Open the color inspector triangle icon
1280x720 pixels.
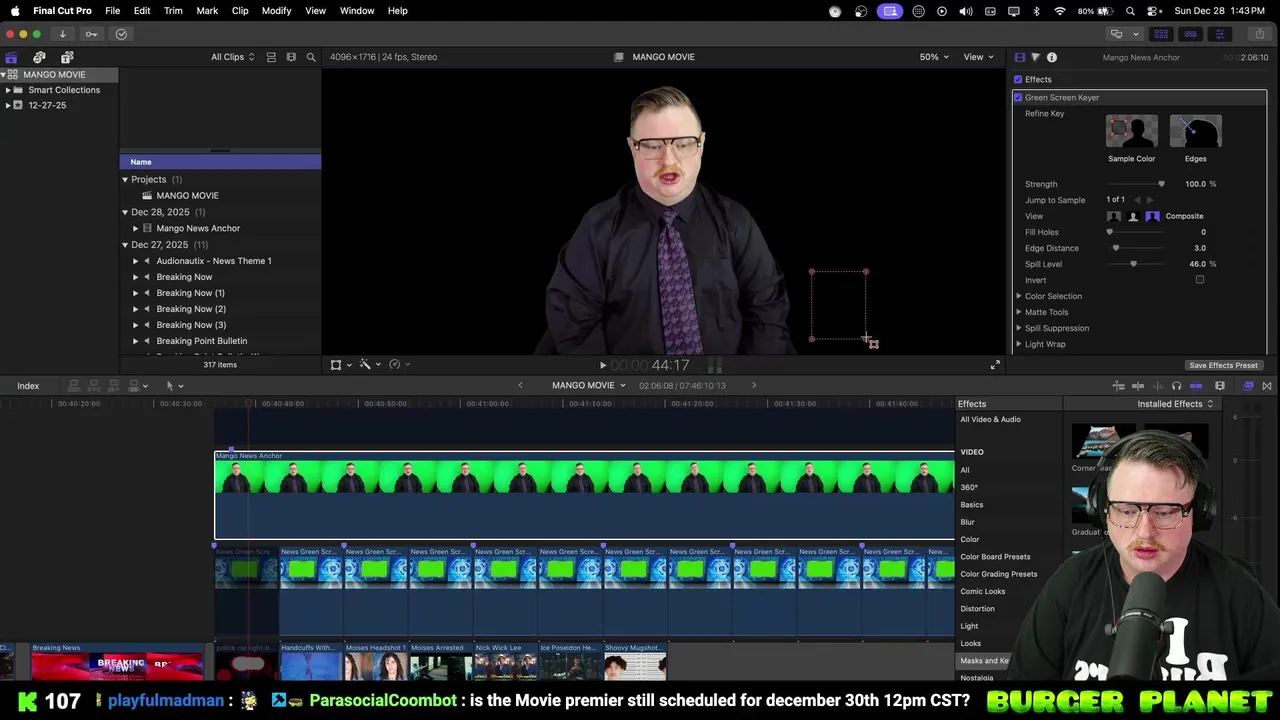pyautogui.click(x=1035, y=57)
